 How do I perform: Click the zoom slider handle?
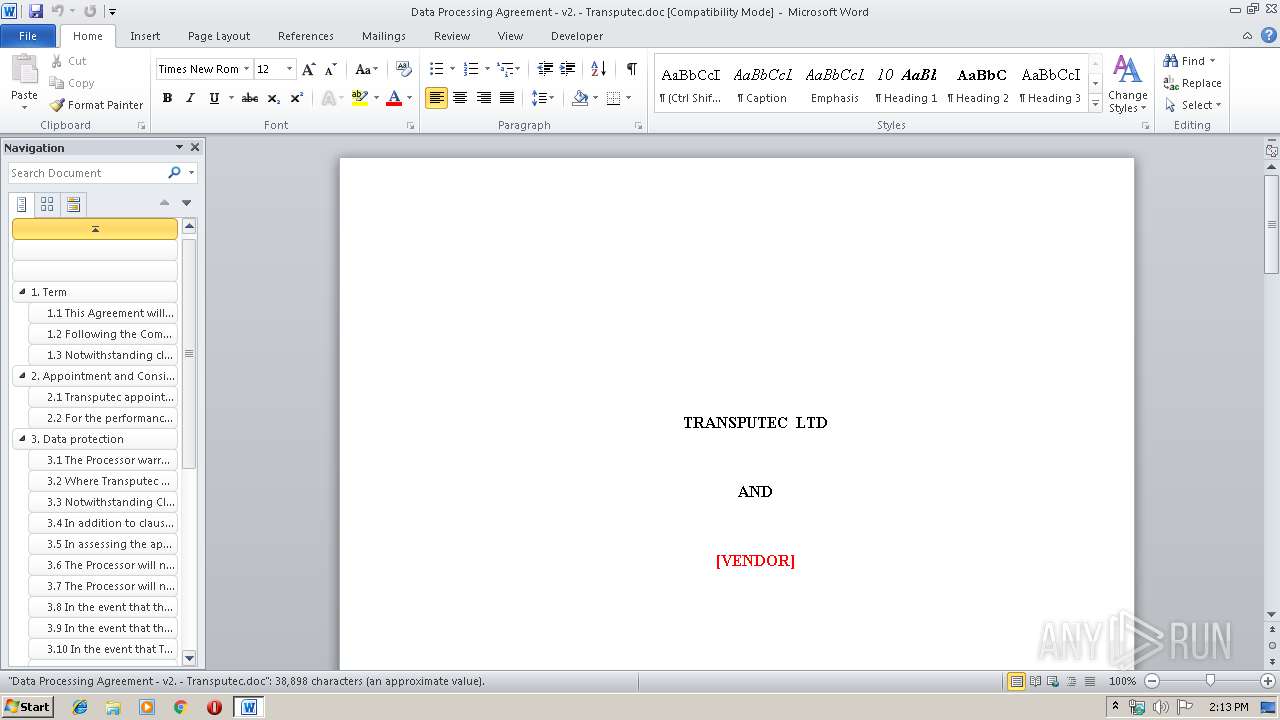tap(1210, 681)
